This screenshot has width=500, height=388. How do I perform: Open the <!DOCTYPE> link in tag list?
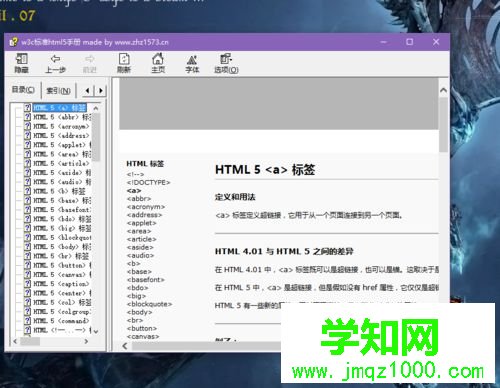pyautogui.click(x=148, y=182)
